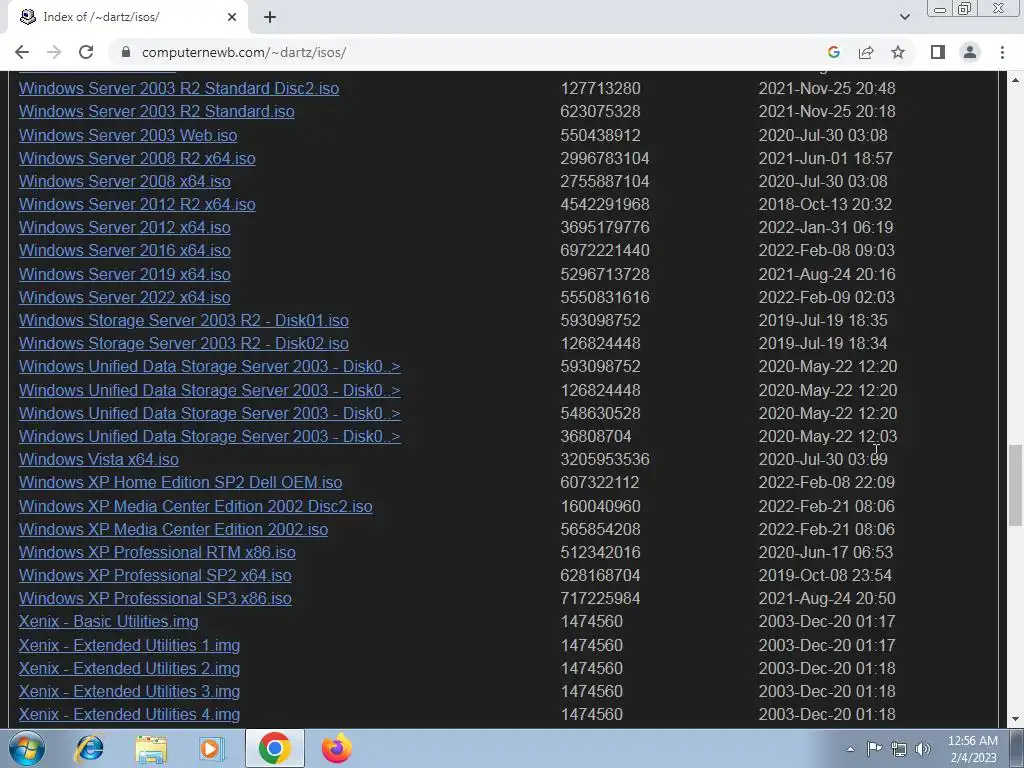Open the network status tray icon
This screenshot has width=1024, height=768.
coord(899,749)
